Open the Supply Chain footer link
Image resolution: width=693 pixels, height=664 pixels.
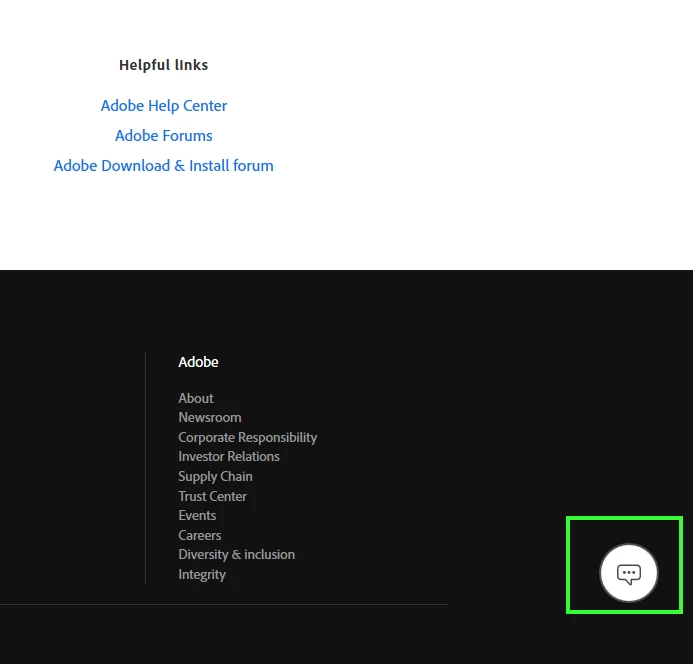(215, 477)
